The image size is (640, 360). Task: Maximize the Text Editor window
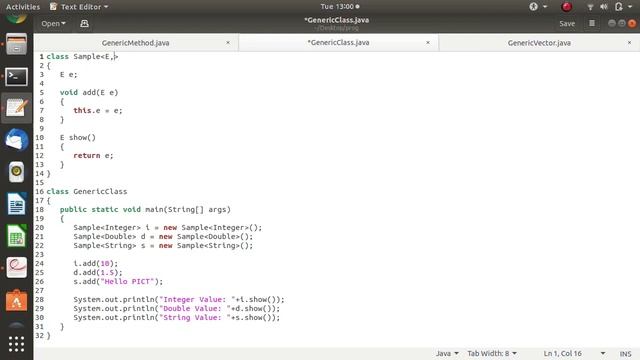pyautogui.click(x=621, y=23)
